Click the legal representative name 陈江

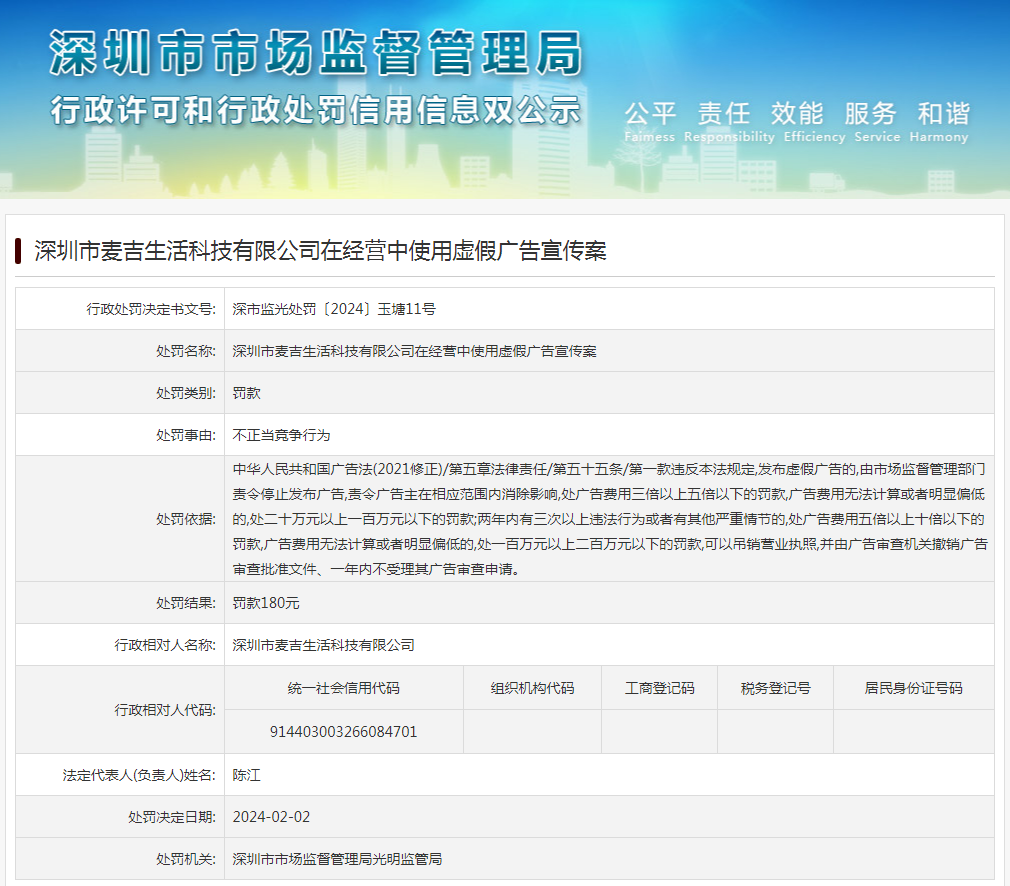(247, 775)
